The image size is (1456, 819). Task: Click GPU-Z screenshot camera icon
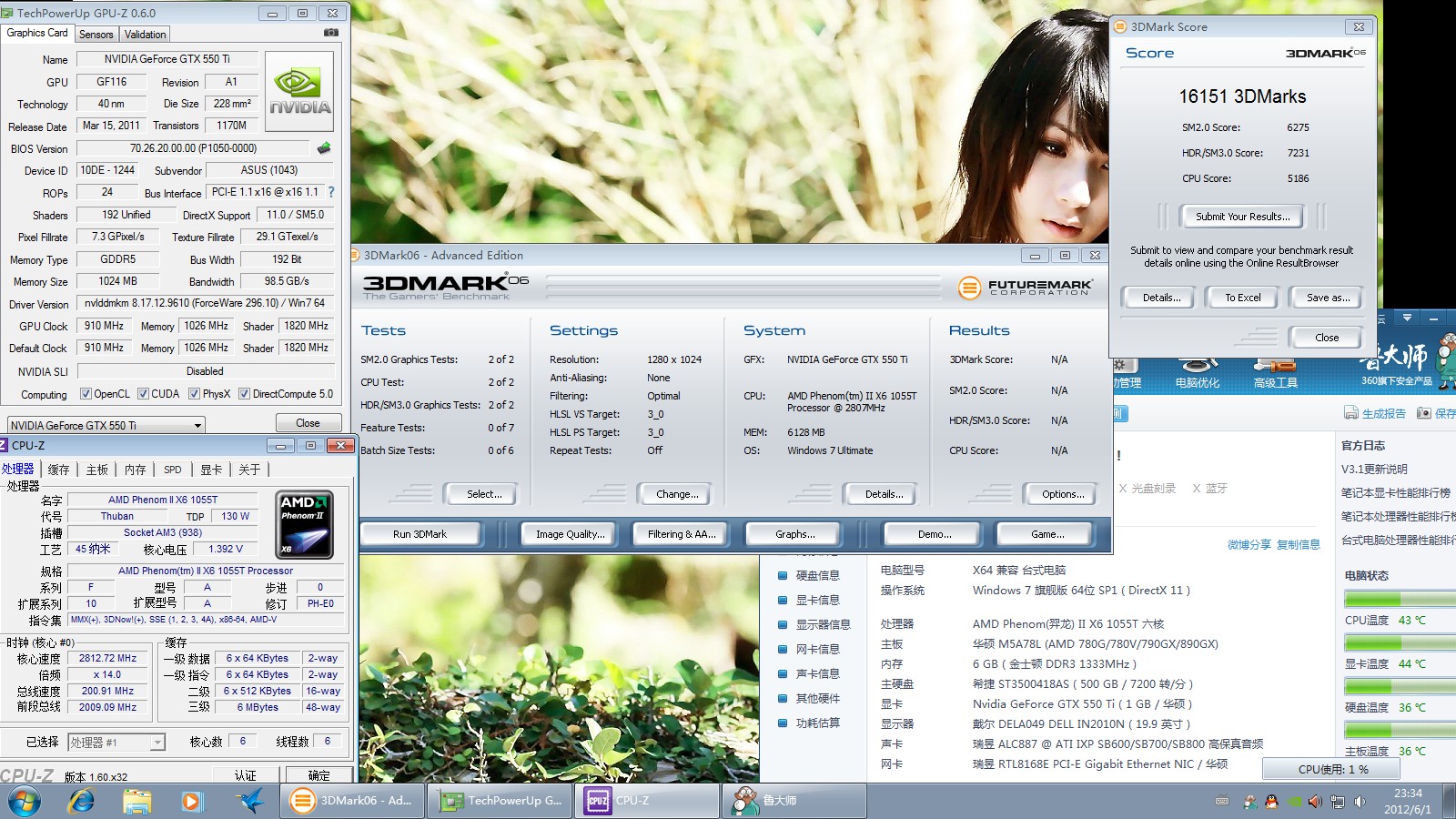(331, 33)
